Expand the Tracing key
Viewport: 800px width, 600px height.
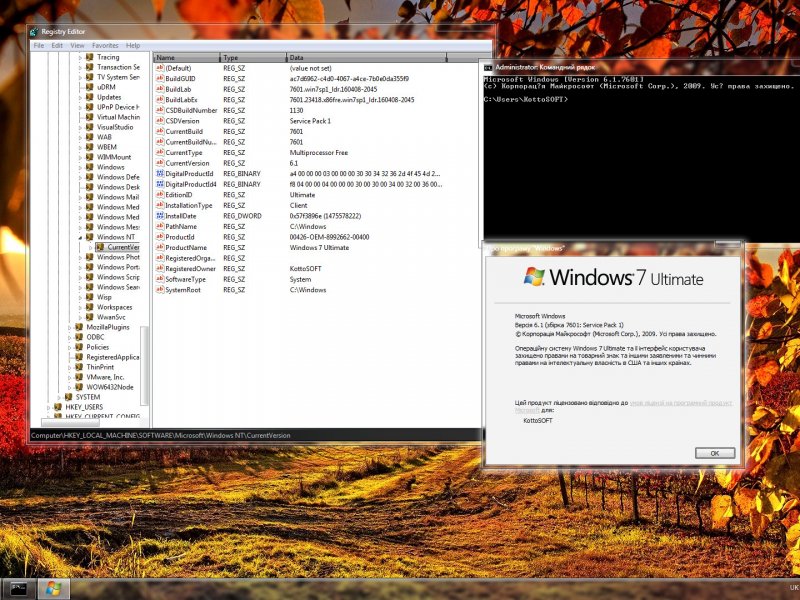tap(80, 57)
